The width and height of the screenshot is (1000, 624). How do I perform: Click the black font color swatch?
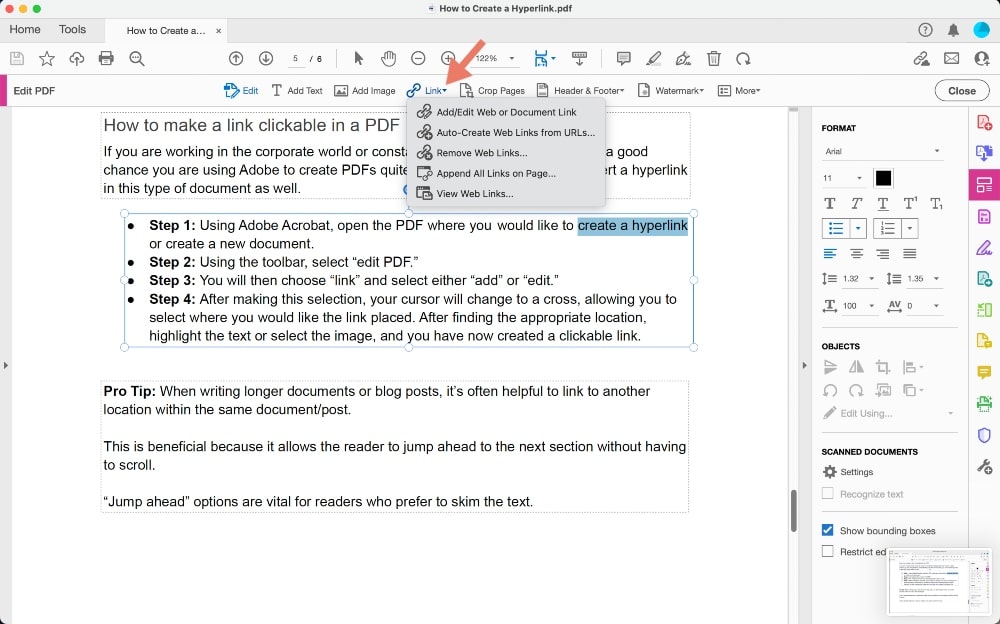tap(883, 177)
